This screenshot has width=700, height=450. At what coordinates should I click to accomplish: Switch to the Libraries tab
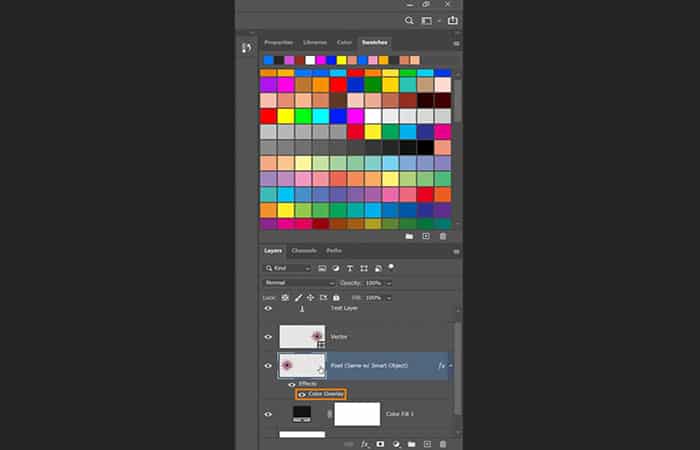(315, 43)
